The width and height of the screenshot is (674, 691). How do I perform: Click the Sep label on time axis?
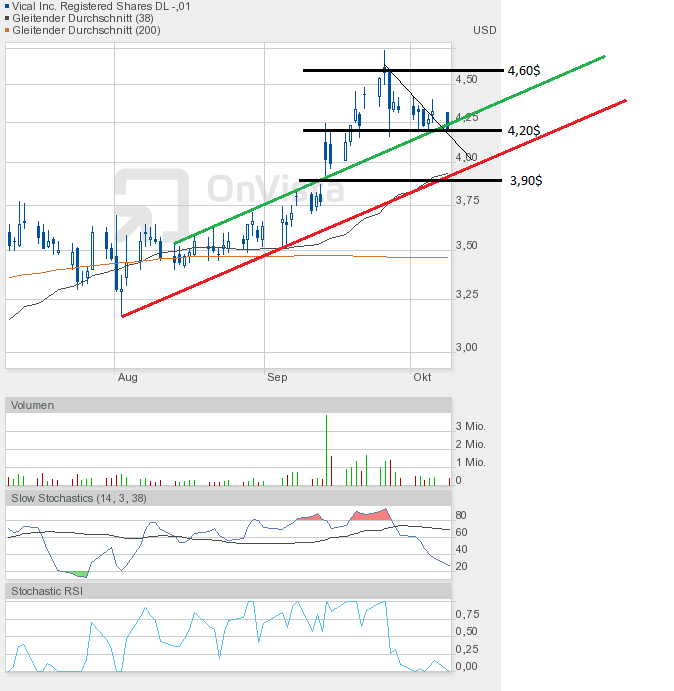(x=277, y=377)
